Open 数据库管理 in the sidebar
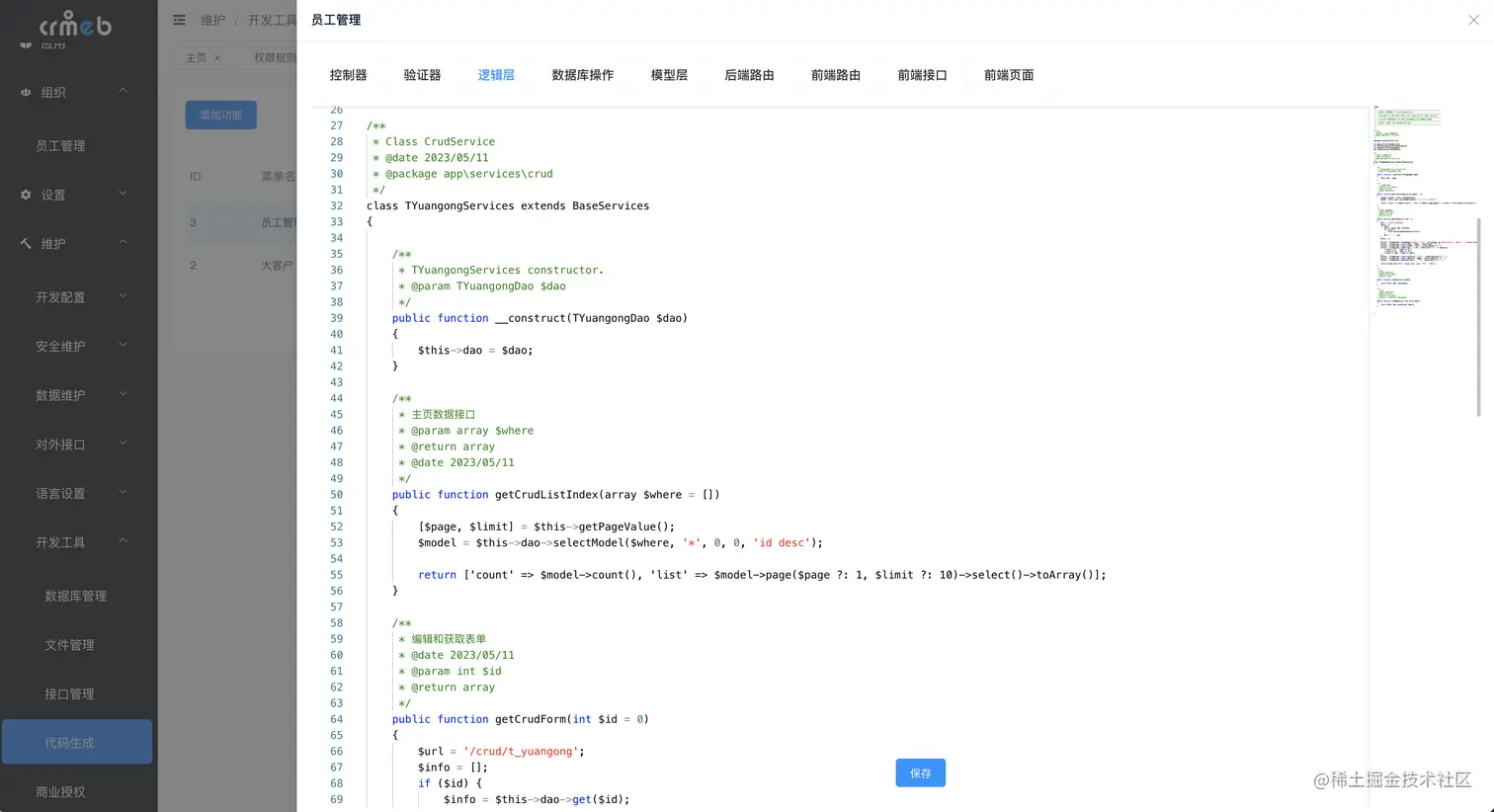This screenshot has height=812, width=1494. (78, 596)
